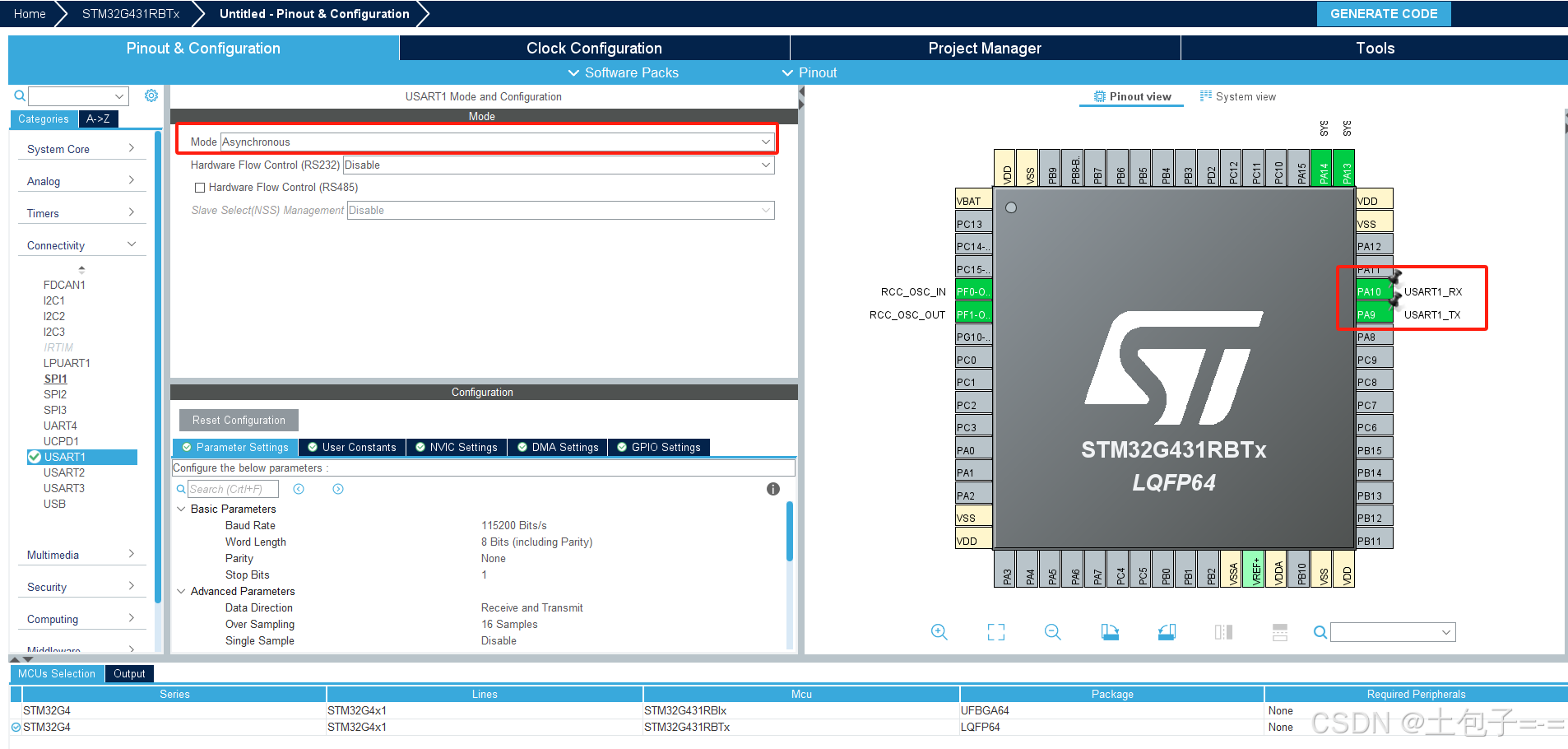Go to previous parameter search result
Image resolution: width=1568 pixels, height=749 pixels.
(299, 489)
